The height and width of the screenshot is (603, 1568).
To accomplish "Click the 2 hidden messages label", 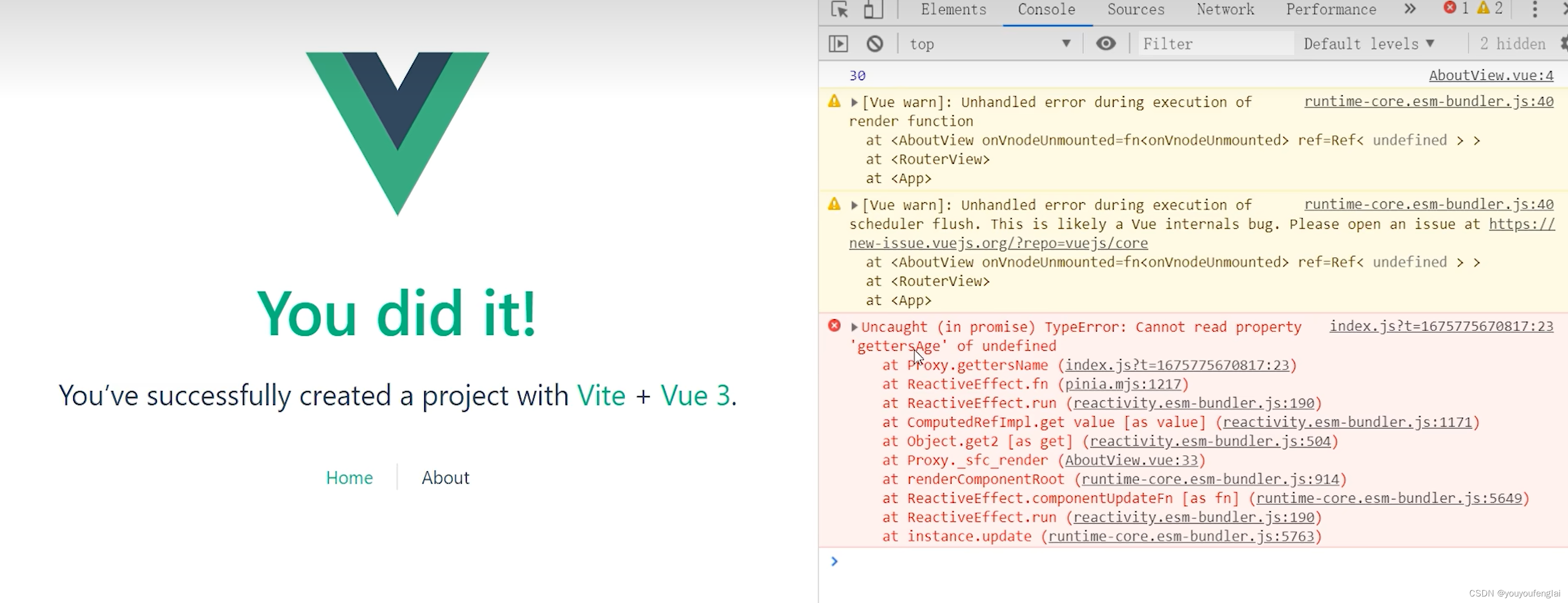I will pyautogui.click(x=1513, y=44).
